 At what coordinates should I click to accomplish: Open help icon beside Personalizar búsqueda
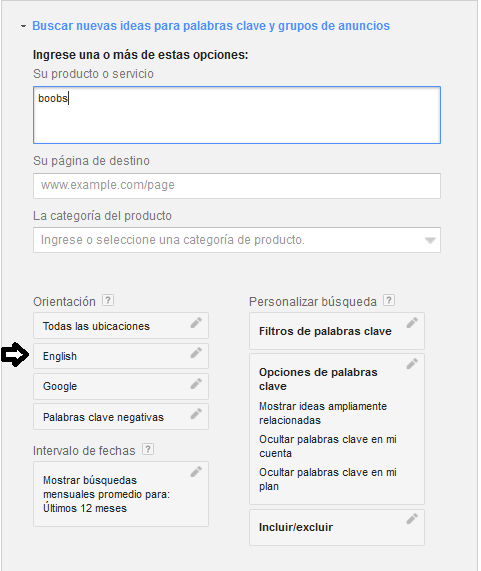pos(389,300)
